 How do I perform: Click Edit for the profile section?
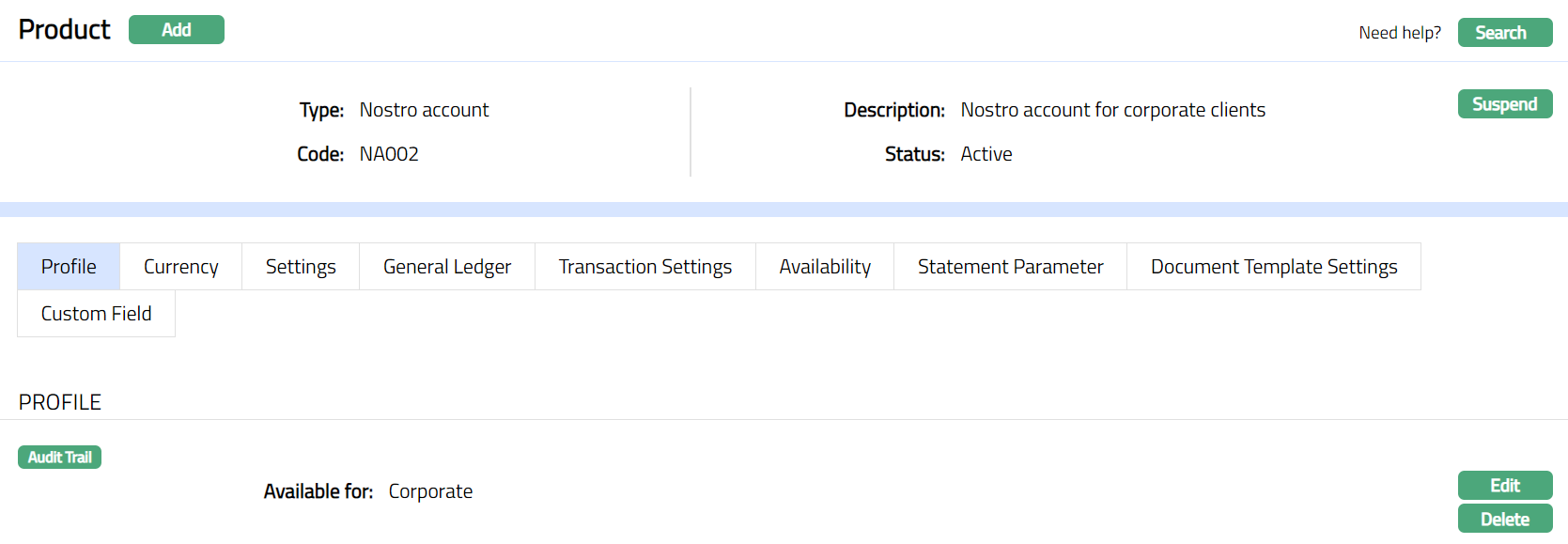[x=1504, y=486]
